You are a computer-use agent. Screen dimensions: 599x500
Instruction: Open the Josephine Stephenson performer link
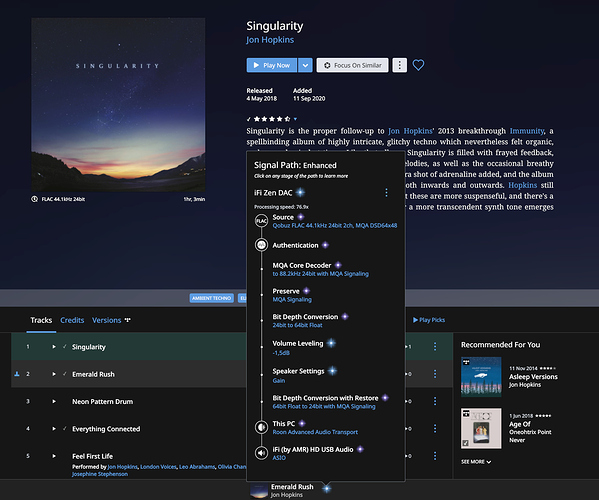(x=100, y=474)
